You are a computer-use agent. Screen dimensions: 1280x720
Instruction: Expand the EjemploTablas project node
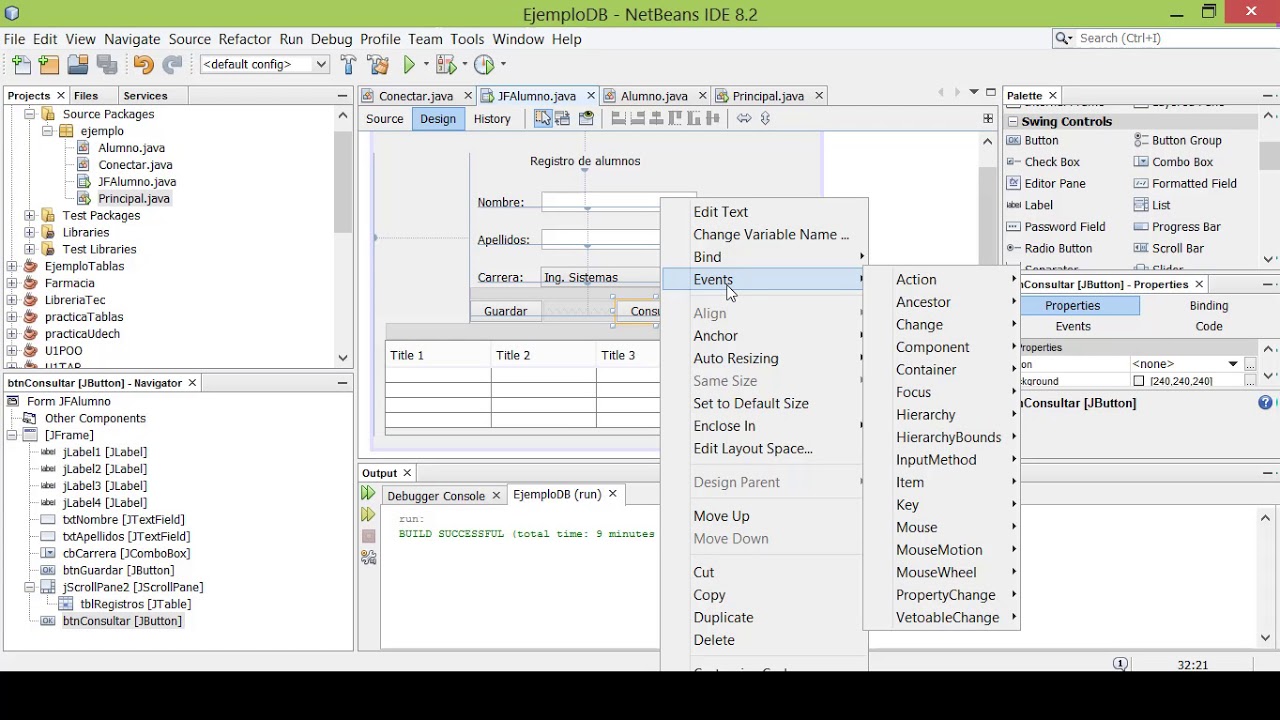tap(11, 266)
